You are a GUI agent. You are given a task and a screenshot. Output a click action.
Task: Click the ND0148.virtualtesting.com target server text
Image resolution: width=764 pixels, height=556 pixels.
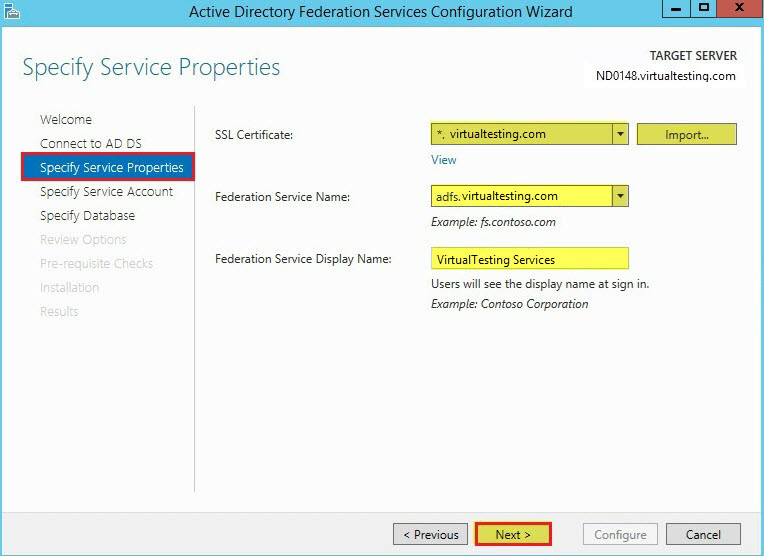(666, 76)
